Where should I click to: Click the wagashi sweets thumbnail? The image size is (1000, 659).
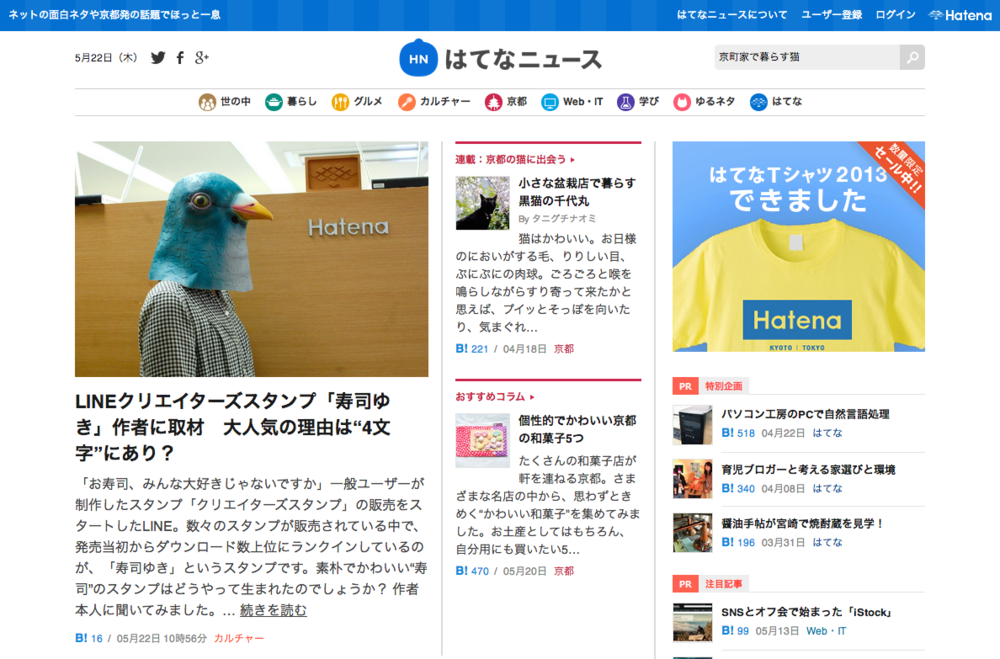483,440
